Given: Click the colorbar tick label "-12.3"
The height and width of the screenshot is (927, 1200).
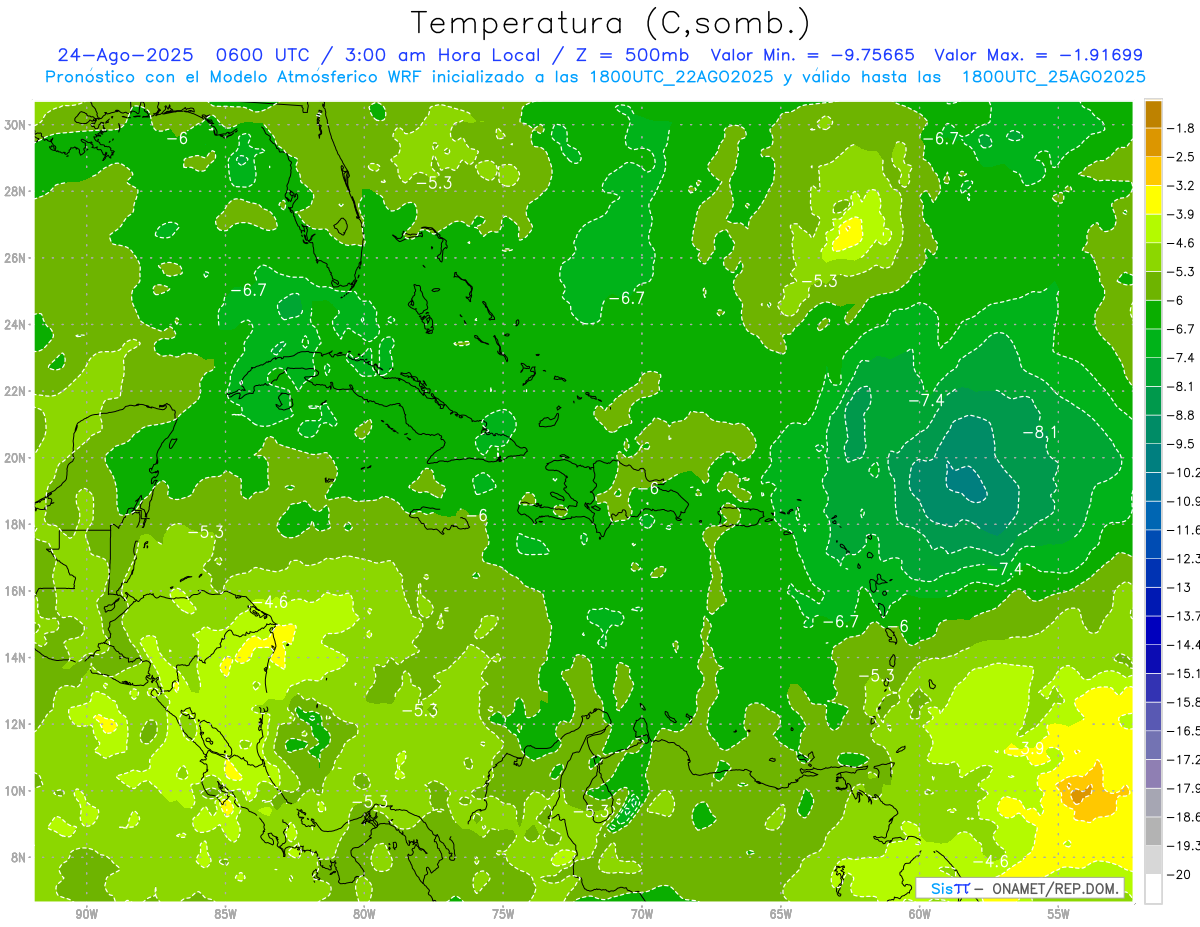Looking at the screenshot, I should (x=1184, y=558).
